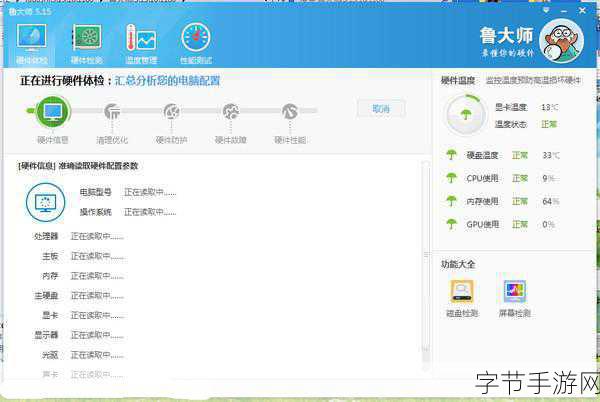600x402 pixels.
Task: Click the 电脑型号 row label
Action: 96,192
